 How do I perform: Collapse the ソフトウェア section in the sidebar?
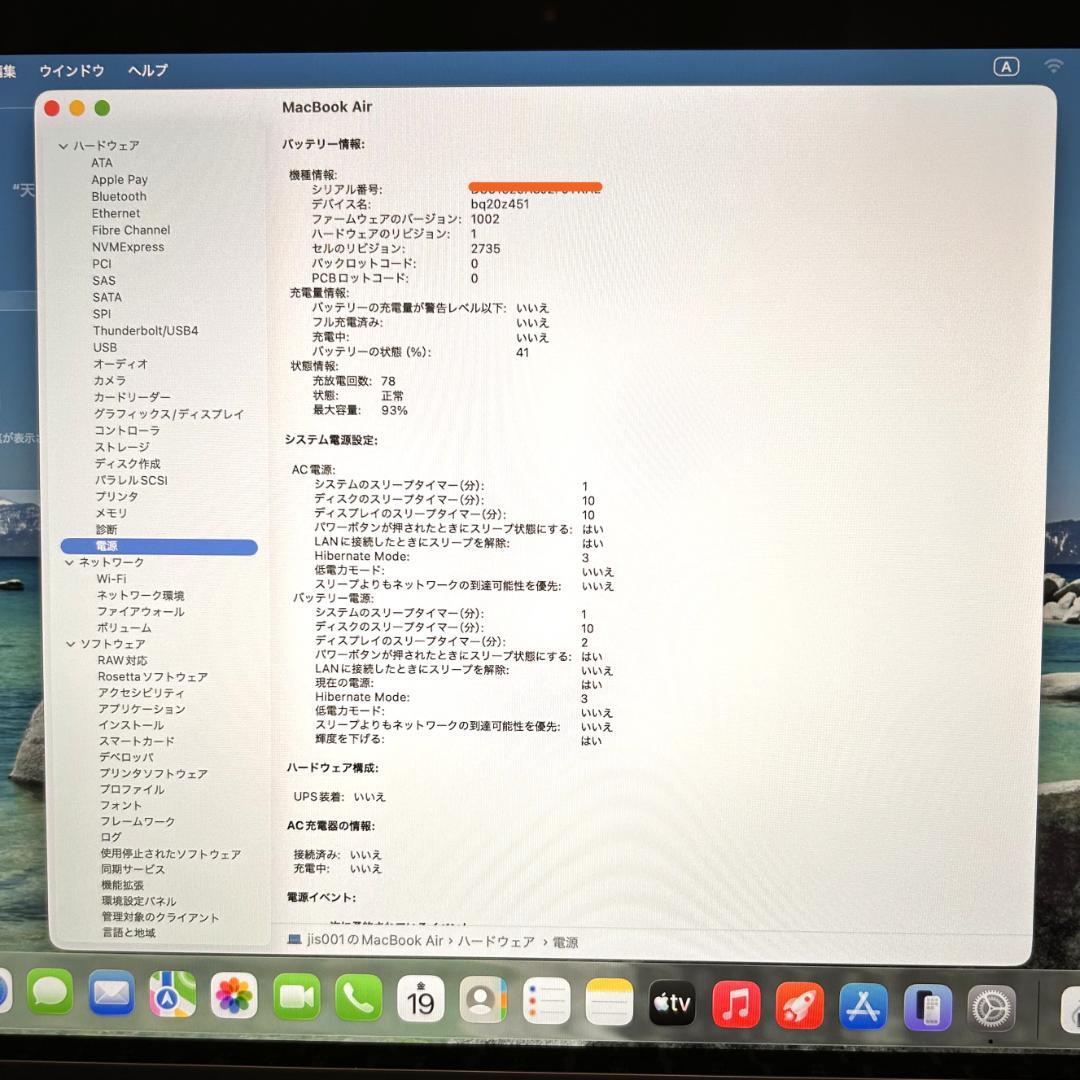pos(70,643)
